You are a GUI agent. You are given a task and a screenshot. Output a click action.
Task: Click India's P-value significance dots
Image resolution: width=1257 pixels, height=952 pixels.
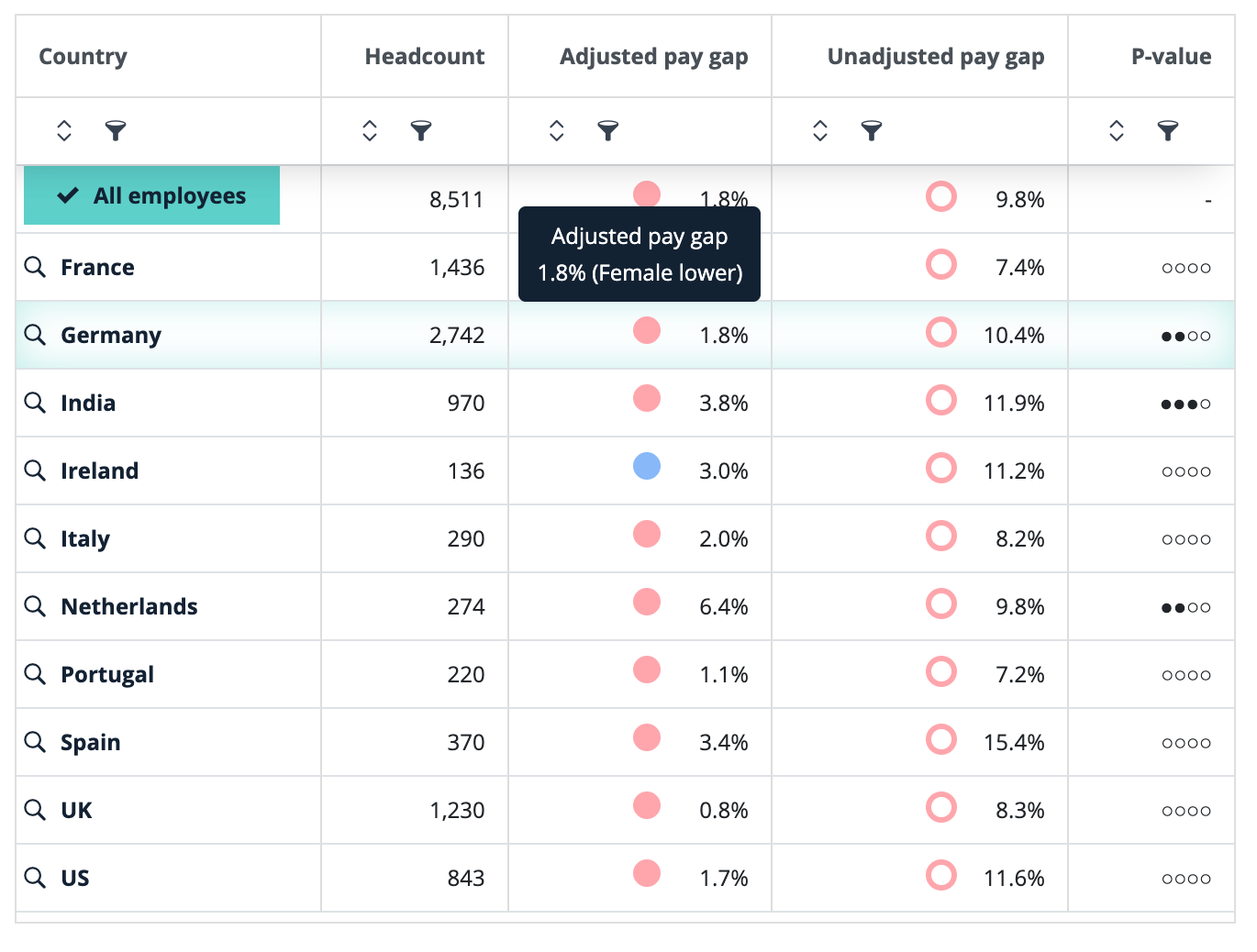click(1185, 404)
